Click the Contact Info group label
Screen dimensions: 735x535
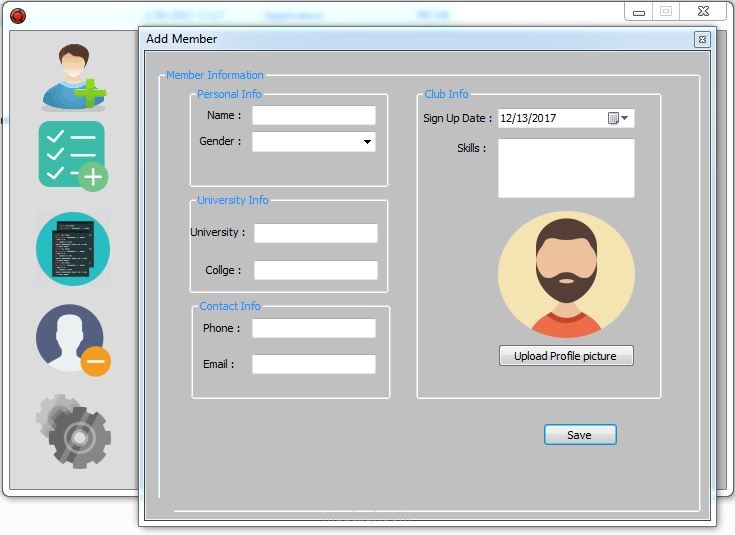click(230, 306)
